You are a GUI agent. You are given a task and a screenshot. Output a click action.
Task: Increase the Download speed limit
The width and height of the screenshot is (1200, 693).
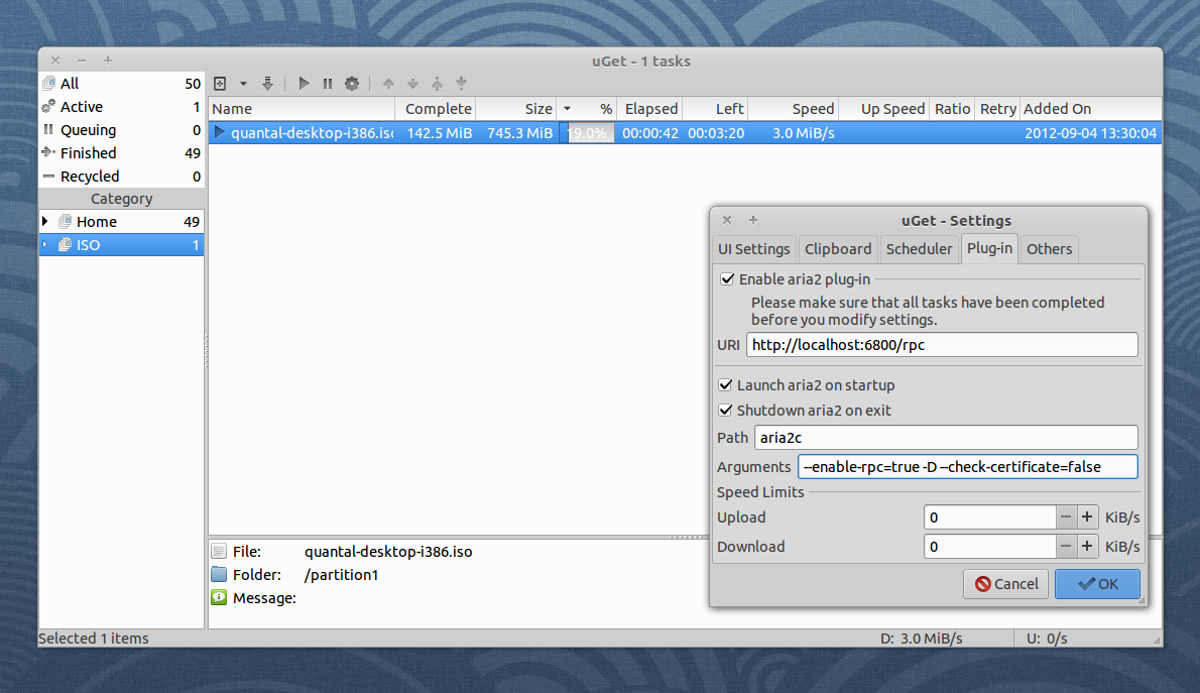click(1087, 546)
